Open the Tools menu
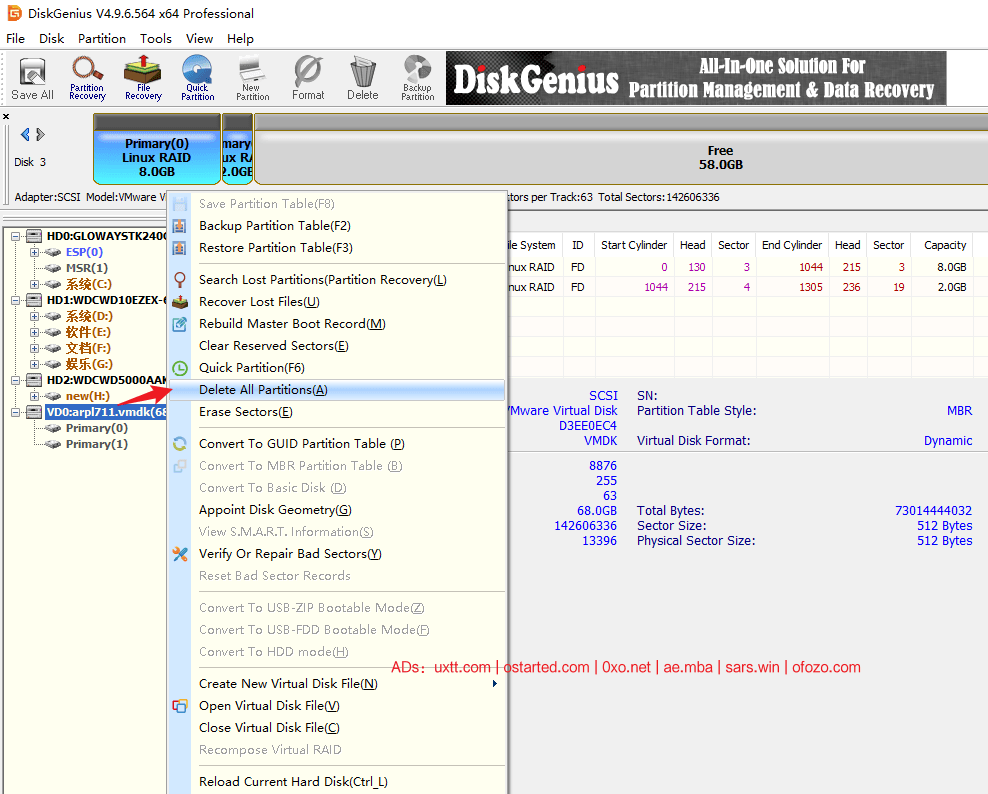988x794 pixels. click(156, 38)
